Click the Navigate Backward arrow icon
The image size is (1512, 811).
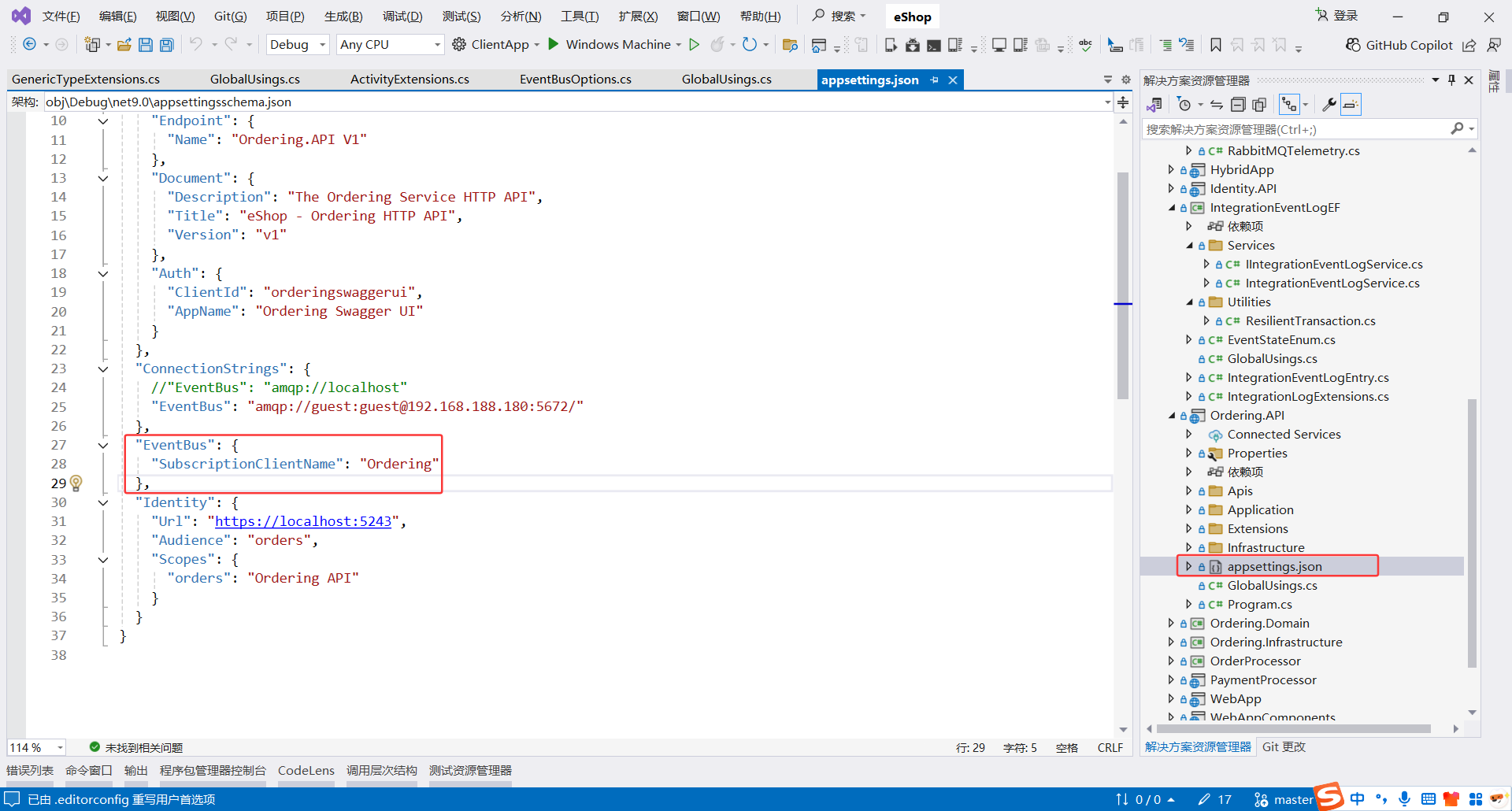(x=29, y=45)
